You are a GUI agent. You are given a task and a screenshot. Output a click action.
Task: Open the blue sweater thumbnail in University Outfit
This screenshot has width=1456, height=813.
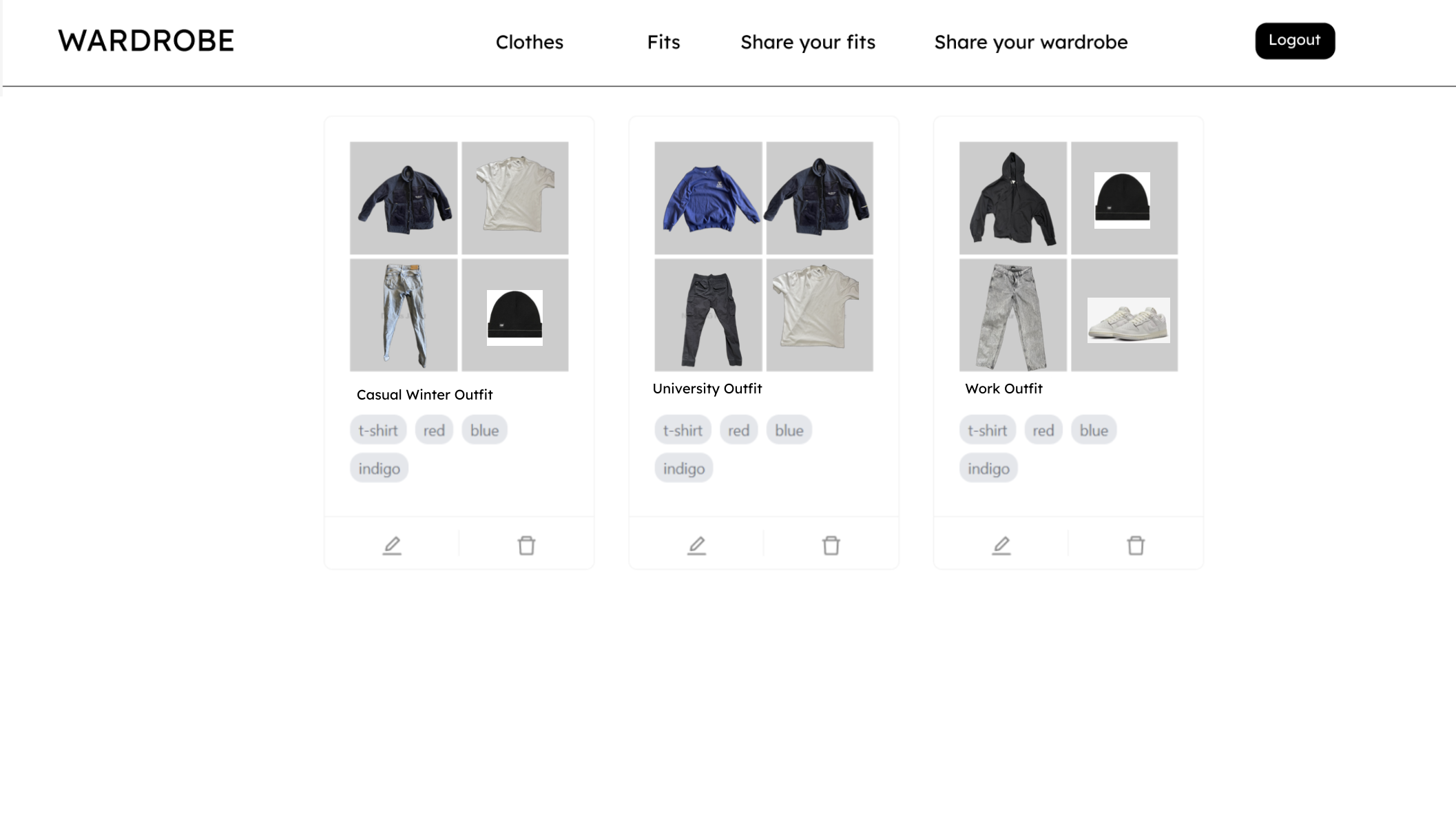click(708, 197)
